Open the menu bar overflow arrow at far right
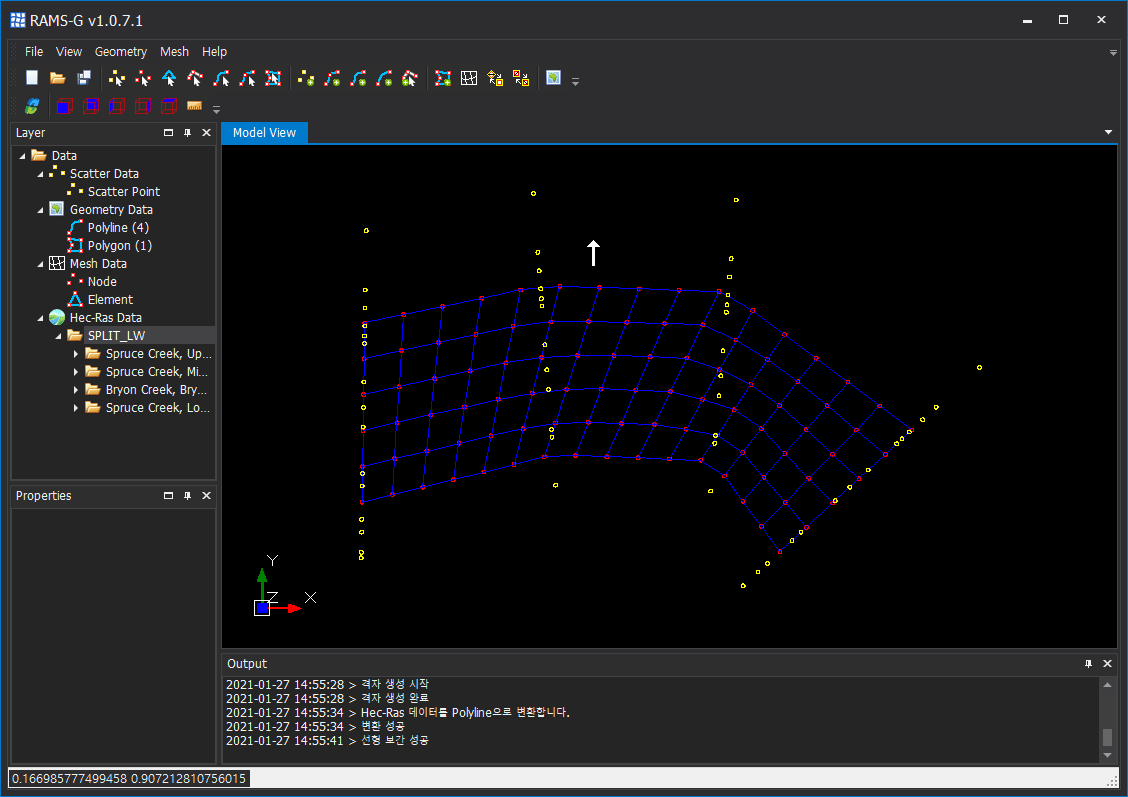The height and width of the screenshot is (797, 1128). click(1113, 53)
